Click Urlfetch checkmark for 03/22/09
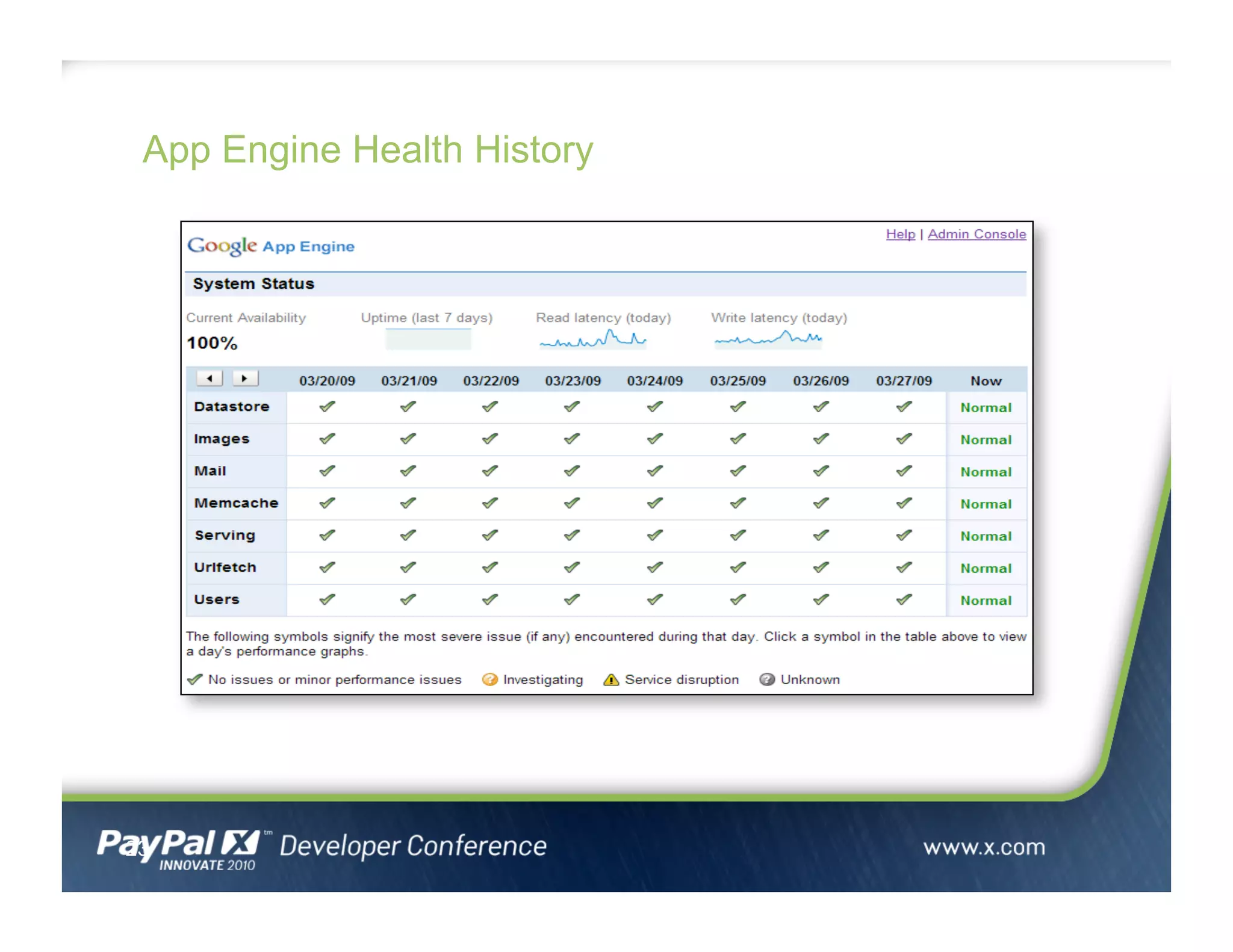 pyautogui.click(x=490, y=567)
